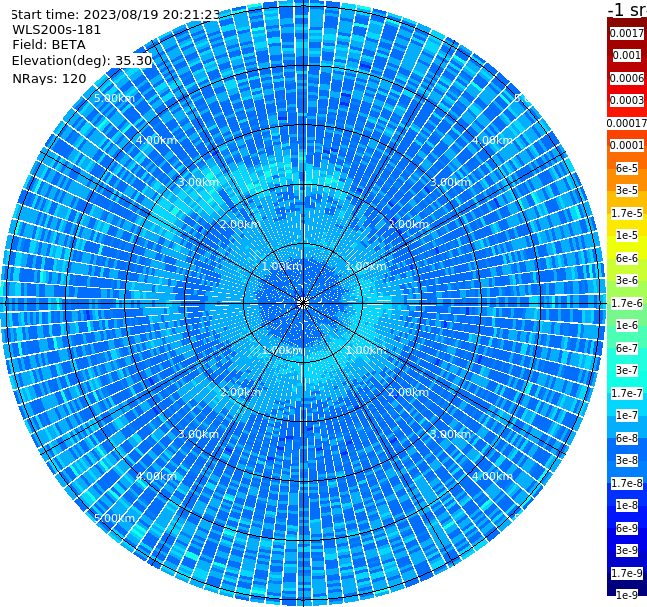Viewport: 647px width, 607px height.
Task: Click the 0.0001 colorbar tick label
Action: pos(627,145)
